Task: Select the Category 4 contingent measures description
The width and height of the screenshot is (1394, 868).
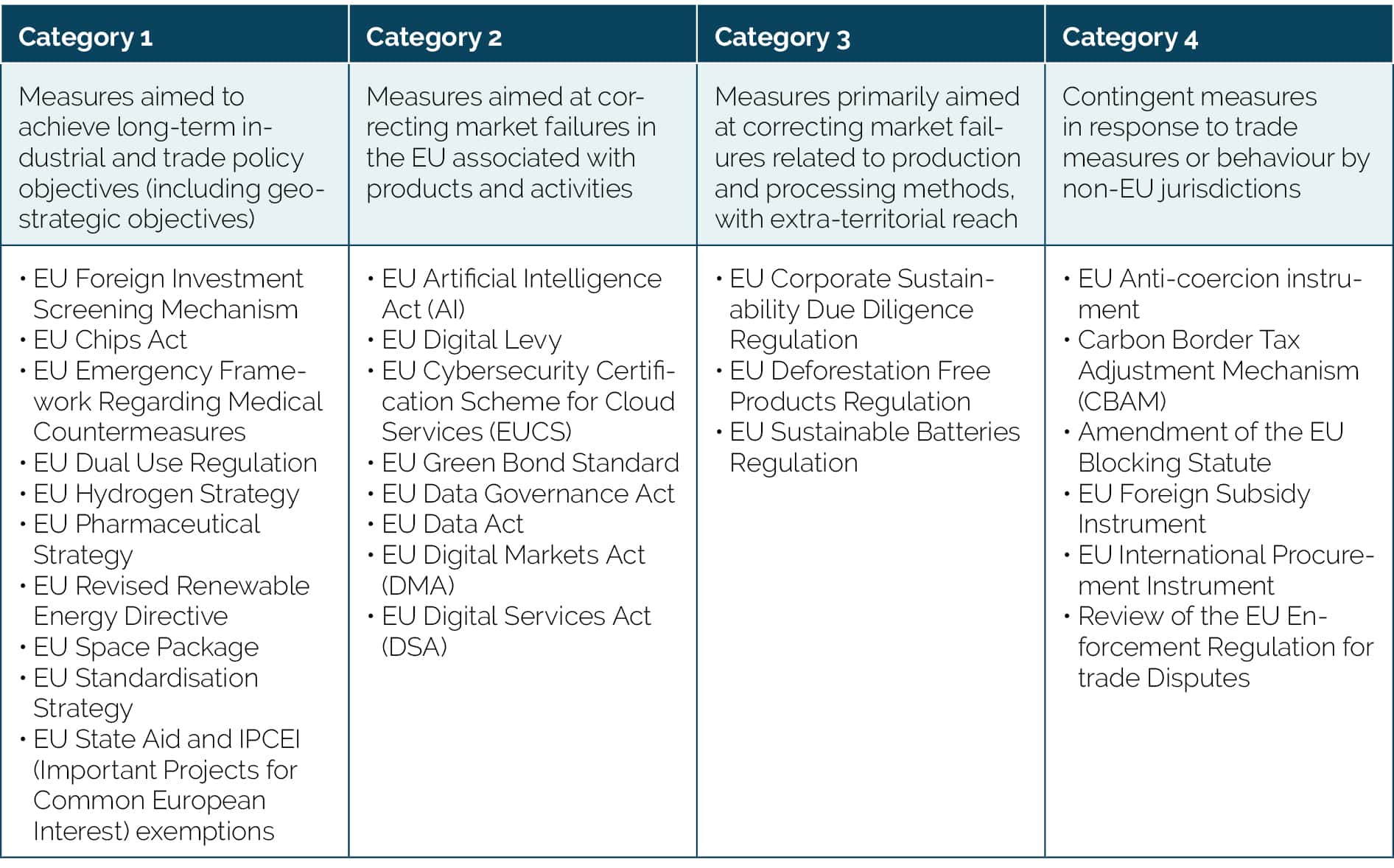Action: coord(1216,142)
